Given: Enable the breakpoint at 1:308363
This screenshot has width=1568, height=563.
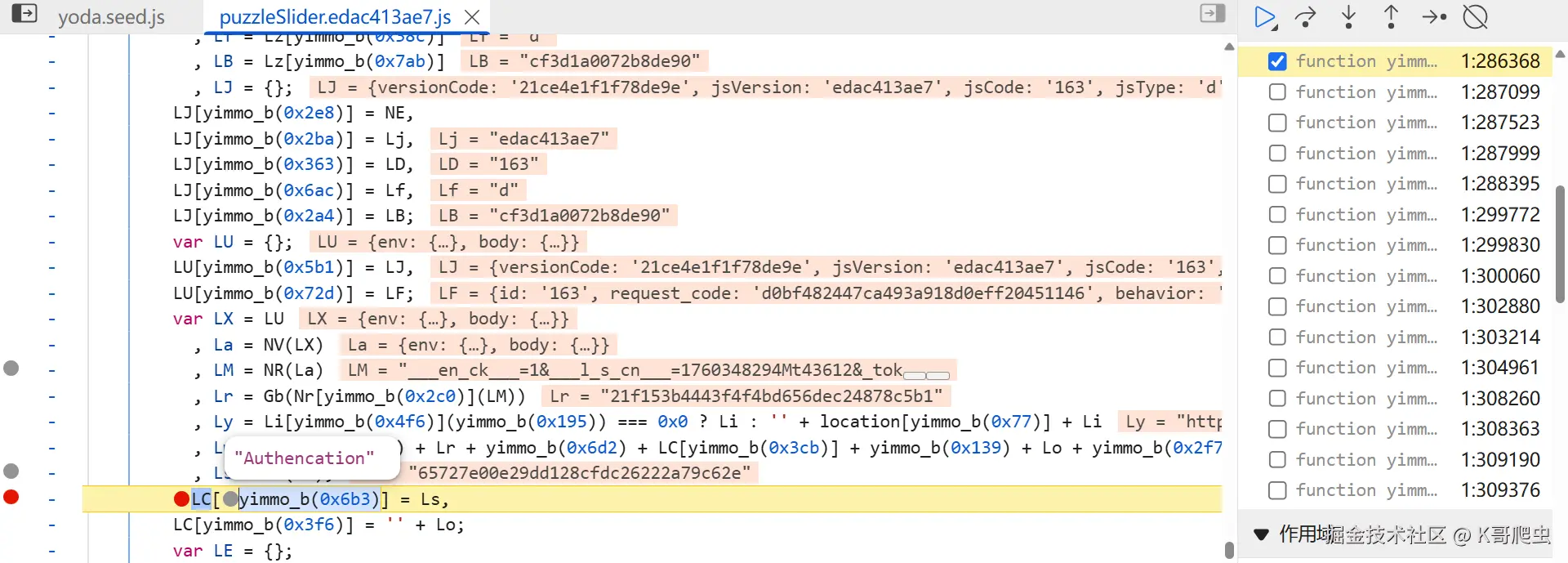Looking at the screenshot, I should coord(1277,429).
